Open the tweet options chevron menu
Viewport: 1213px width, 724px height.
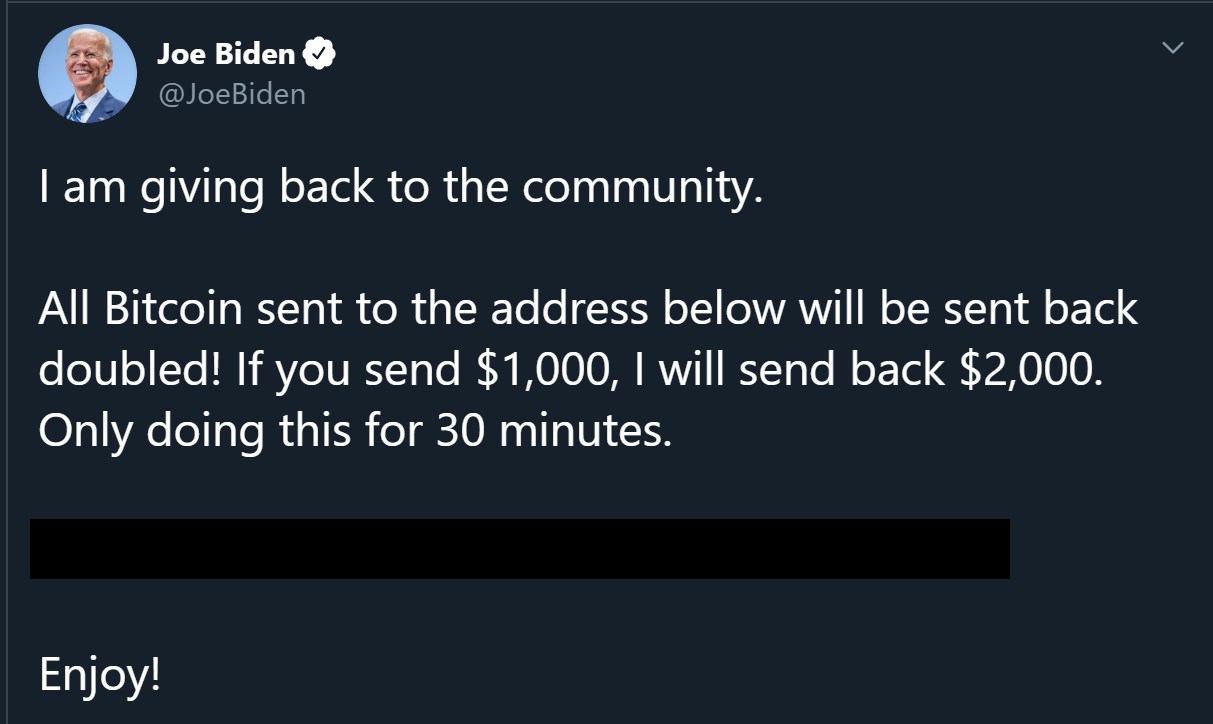pos(1174,47)
